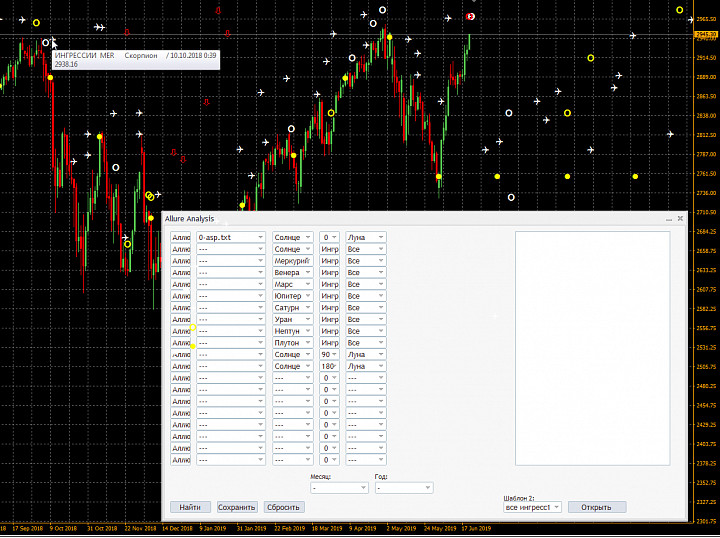Screen dimensions: 720x538
Task: Open the Нептун planet dropdown
Action: (292, 331)
